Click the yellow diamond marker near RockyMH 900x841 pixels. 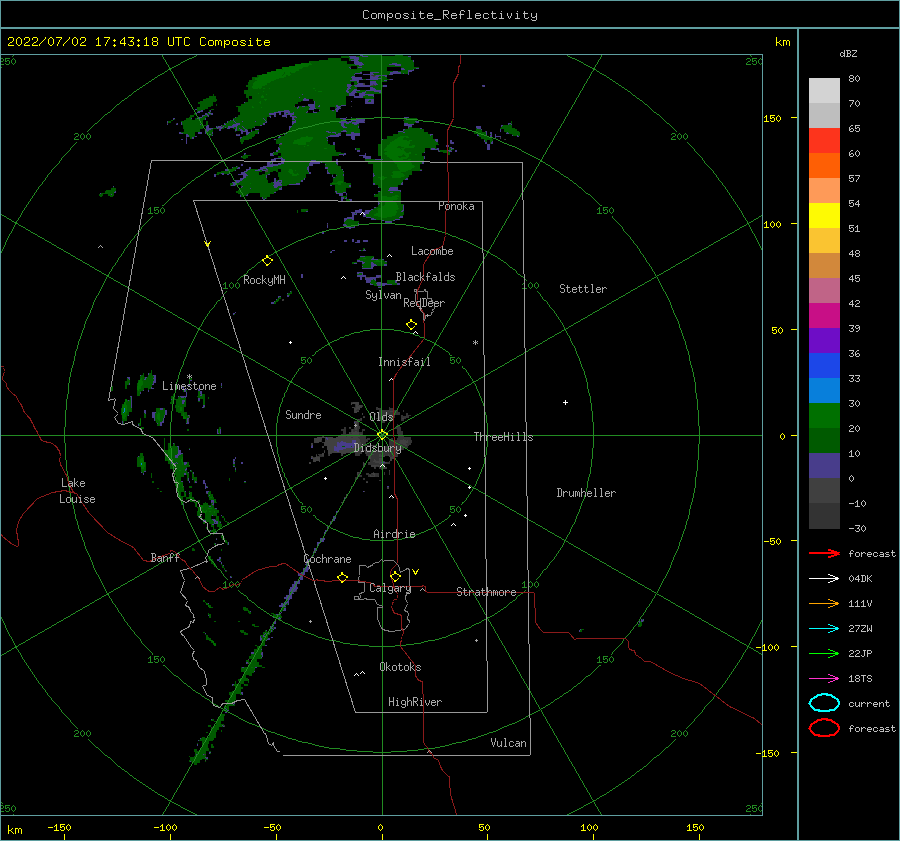pyautogui.click(x=267, y=261)
